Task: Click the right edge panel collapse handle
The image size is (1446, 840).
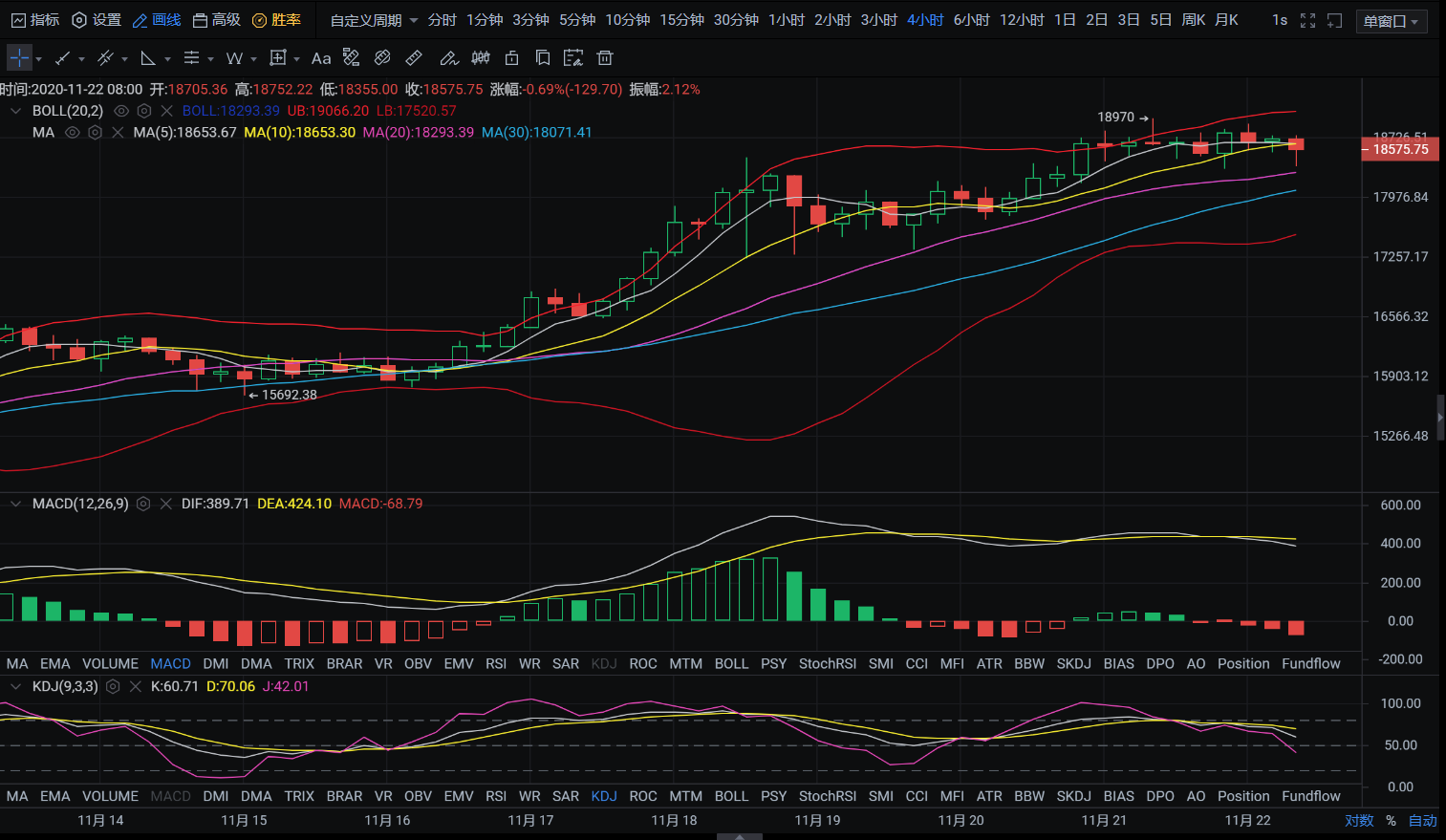Action: coord(1440,418)
